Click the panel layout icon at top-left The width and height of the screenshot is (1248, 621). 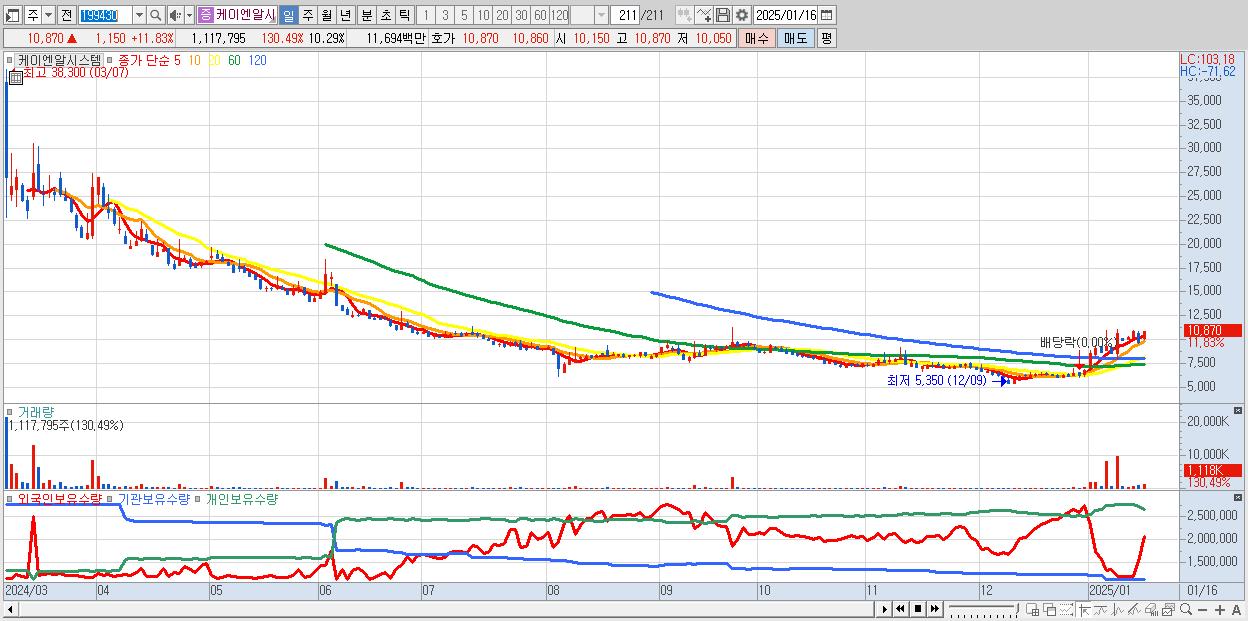13,15
